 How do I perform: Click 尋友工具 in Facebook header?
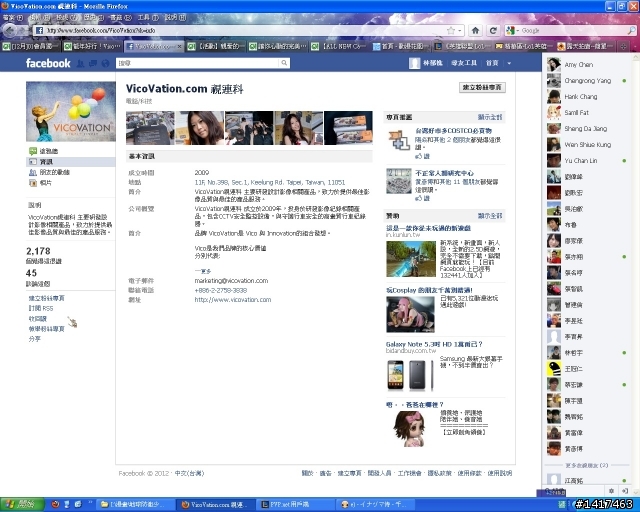[x=464, y=63]
